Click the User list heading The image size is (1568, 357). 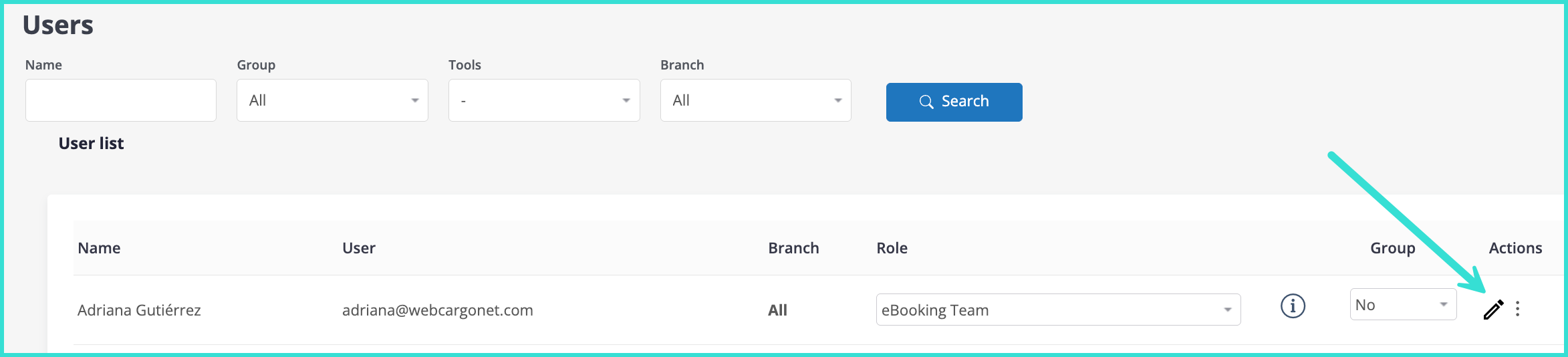coord(91,144)
